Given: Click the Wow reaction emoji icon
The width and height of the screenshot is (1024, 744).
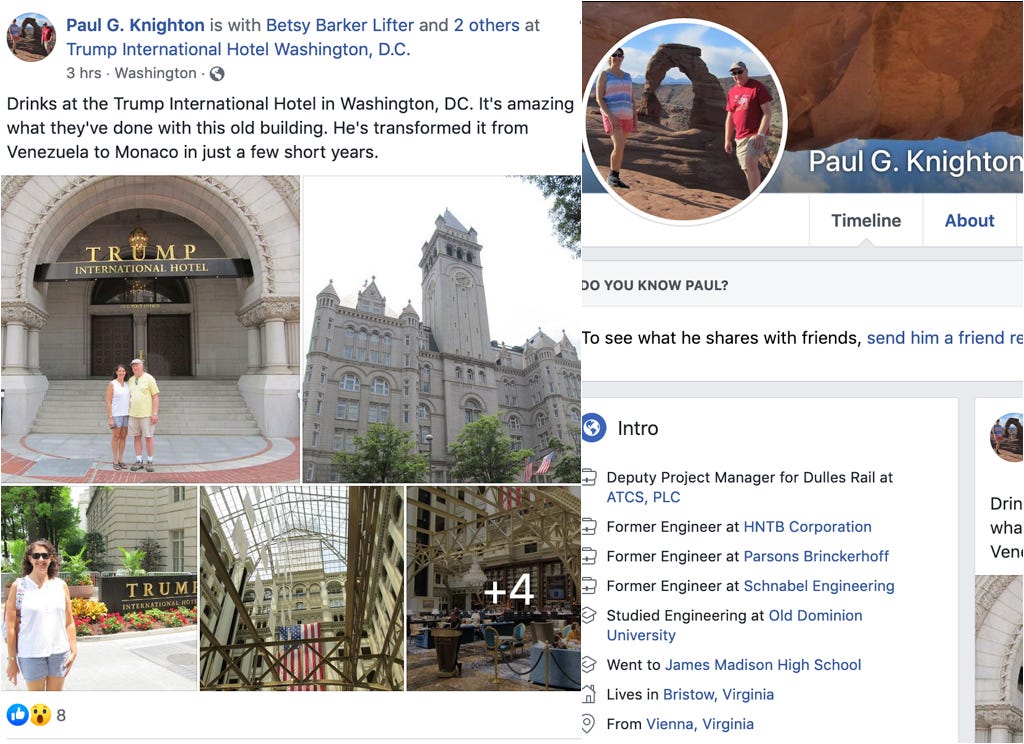Looking at the screenshot, I should point(40,715).
